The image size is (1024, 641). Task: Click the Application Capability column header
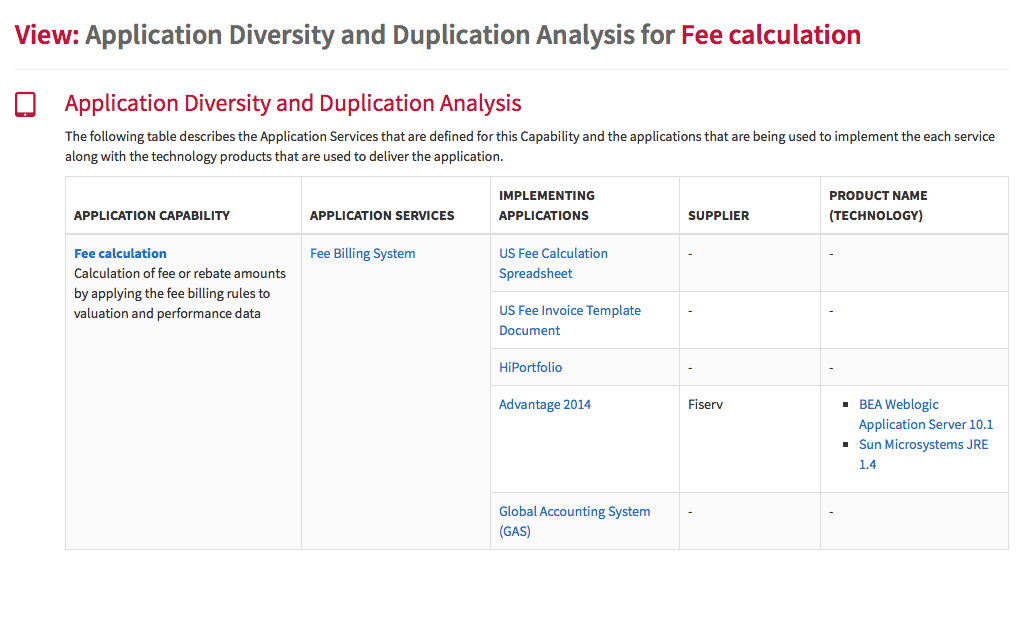tap(152, 215)
